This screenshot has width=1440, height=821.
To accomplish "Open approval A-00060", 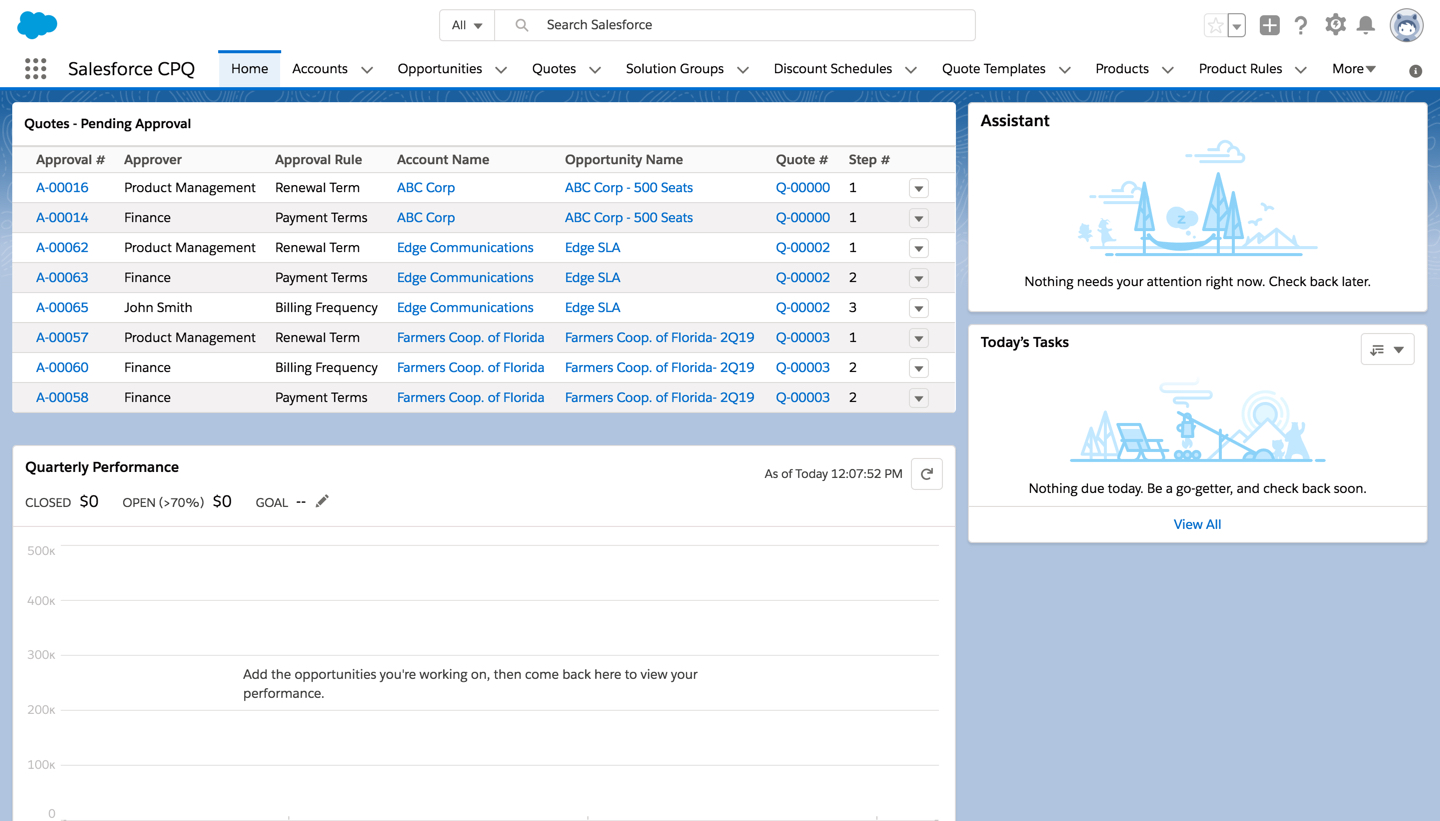I will coord(62,368).
